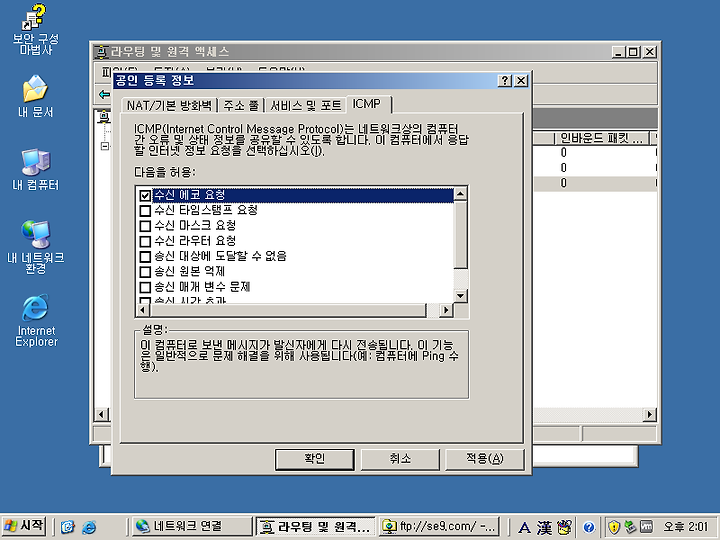Switch to ftp://se9.com taskbar window
Screen dimensions: 720x540
point(440,527)
